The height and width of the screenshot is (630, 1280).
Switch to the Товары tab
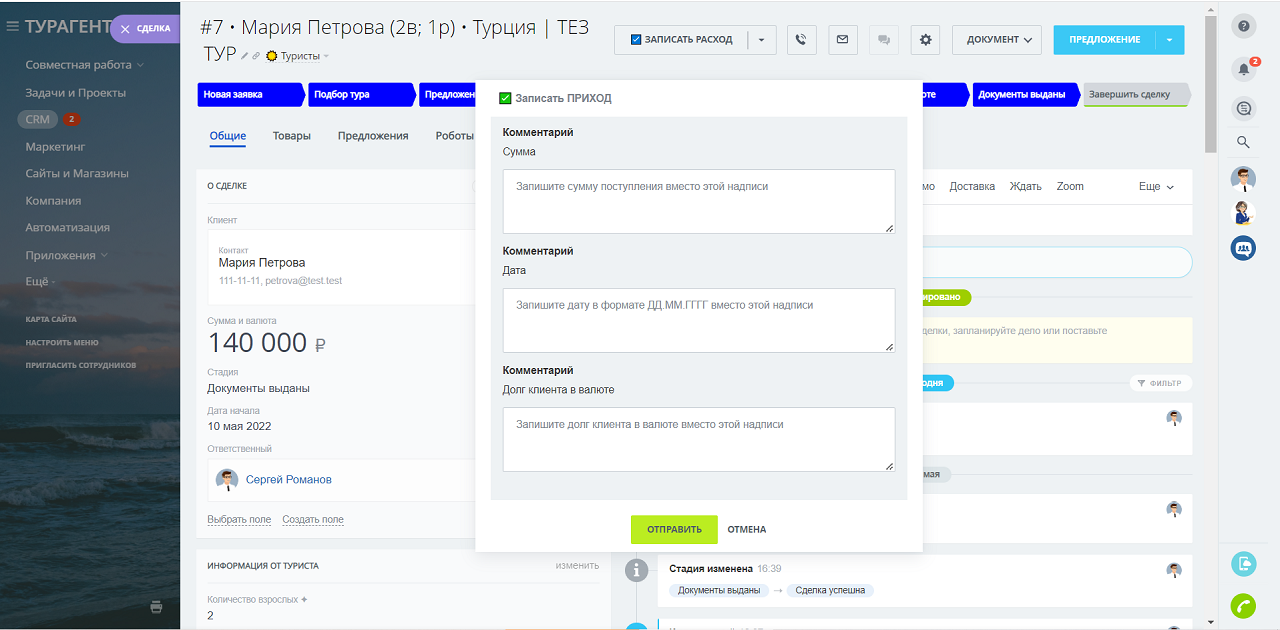pyautogui.click(x=292, y=136)
